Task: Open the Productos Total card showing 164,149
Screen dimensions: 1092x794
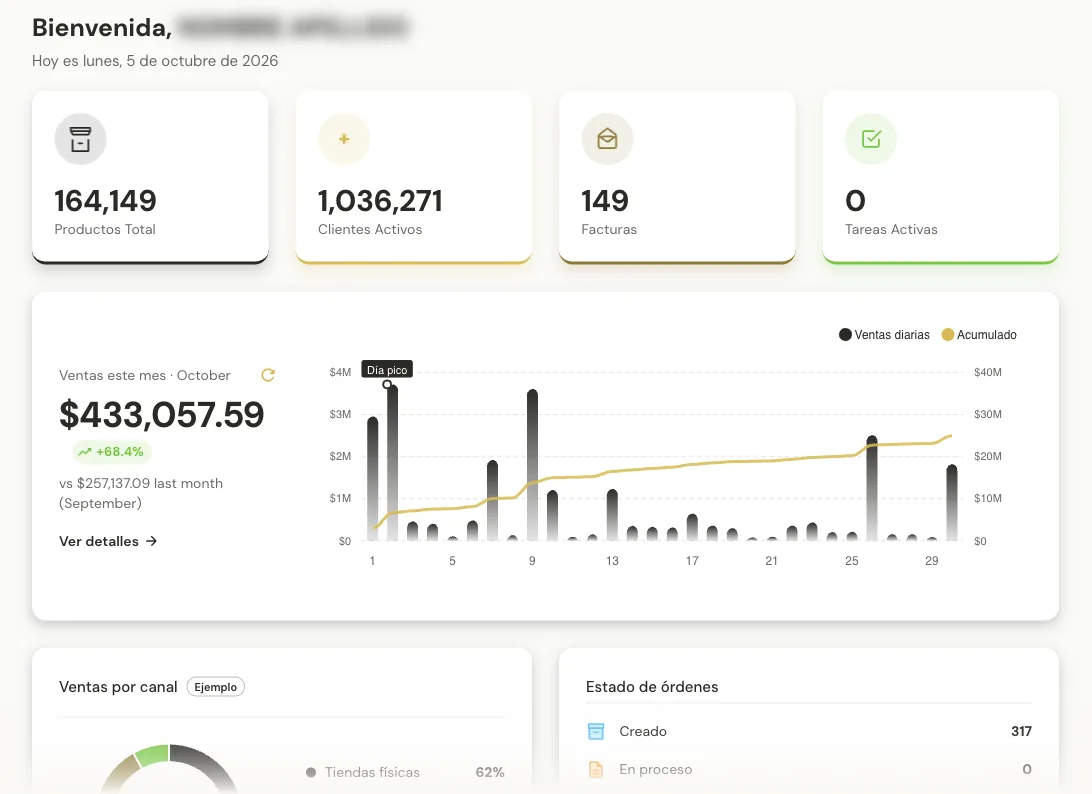Action: (x=150, y=177)
